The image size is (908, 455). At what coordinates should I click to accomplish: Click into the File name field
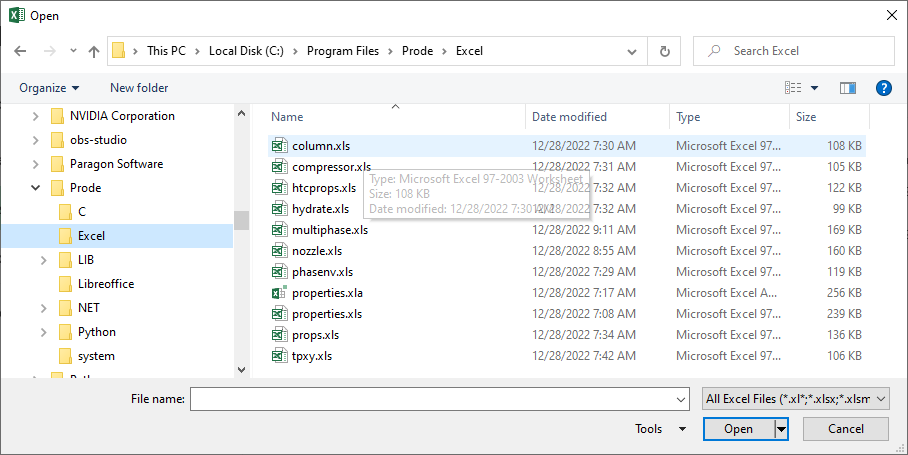coord(432,399)
